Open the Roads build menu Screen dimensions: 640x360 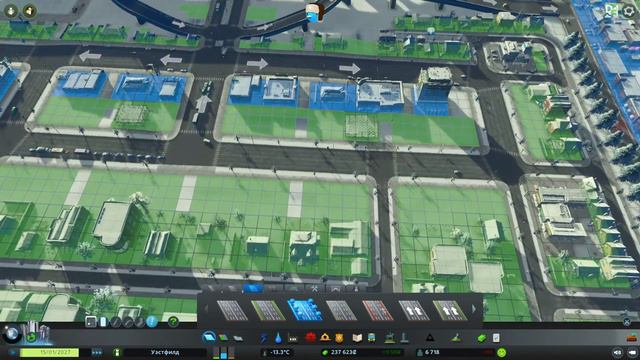click(x=209, y=338)
